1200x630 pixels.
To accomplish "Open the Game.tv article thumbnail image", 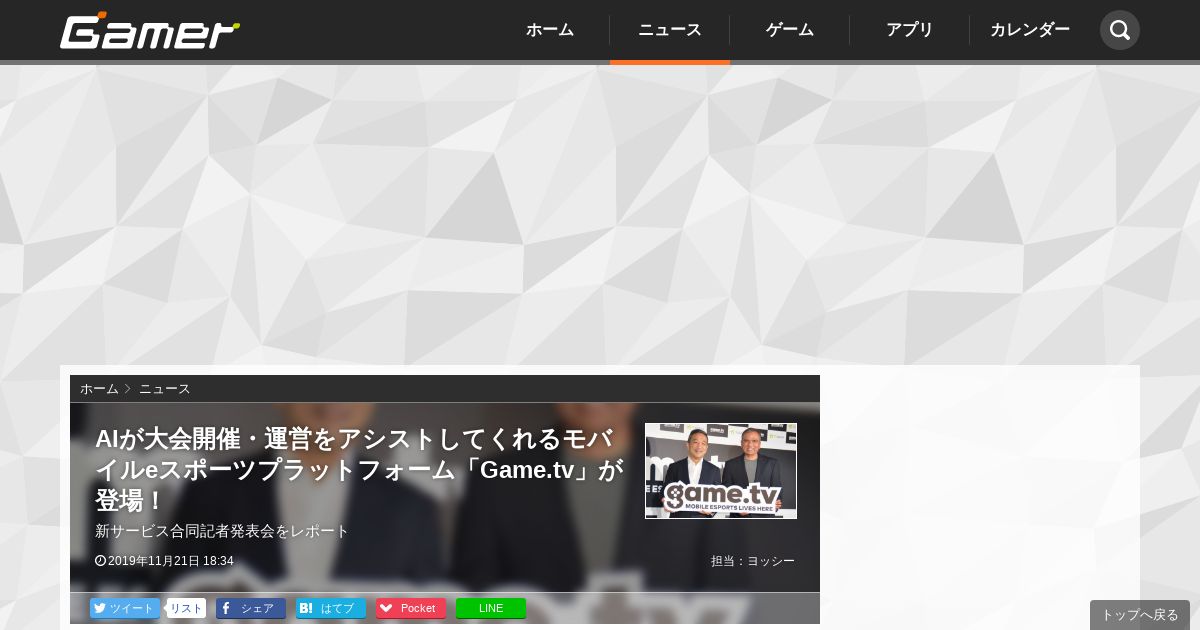I will 721,471.
